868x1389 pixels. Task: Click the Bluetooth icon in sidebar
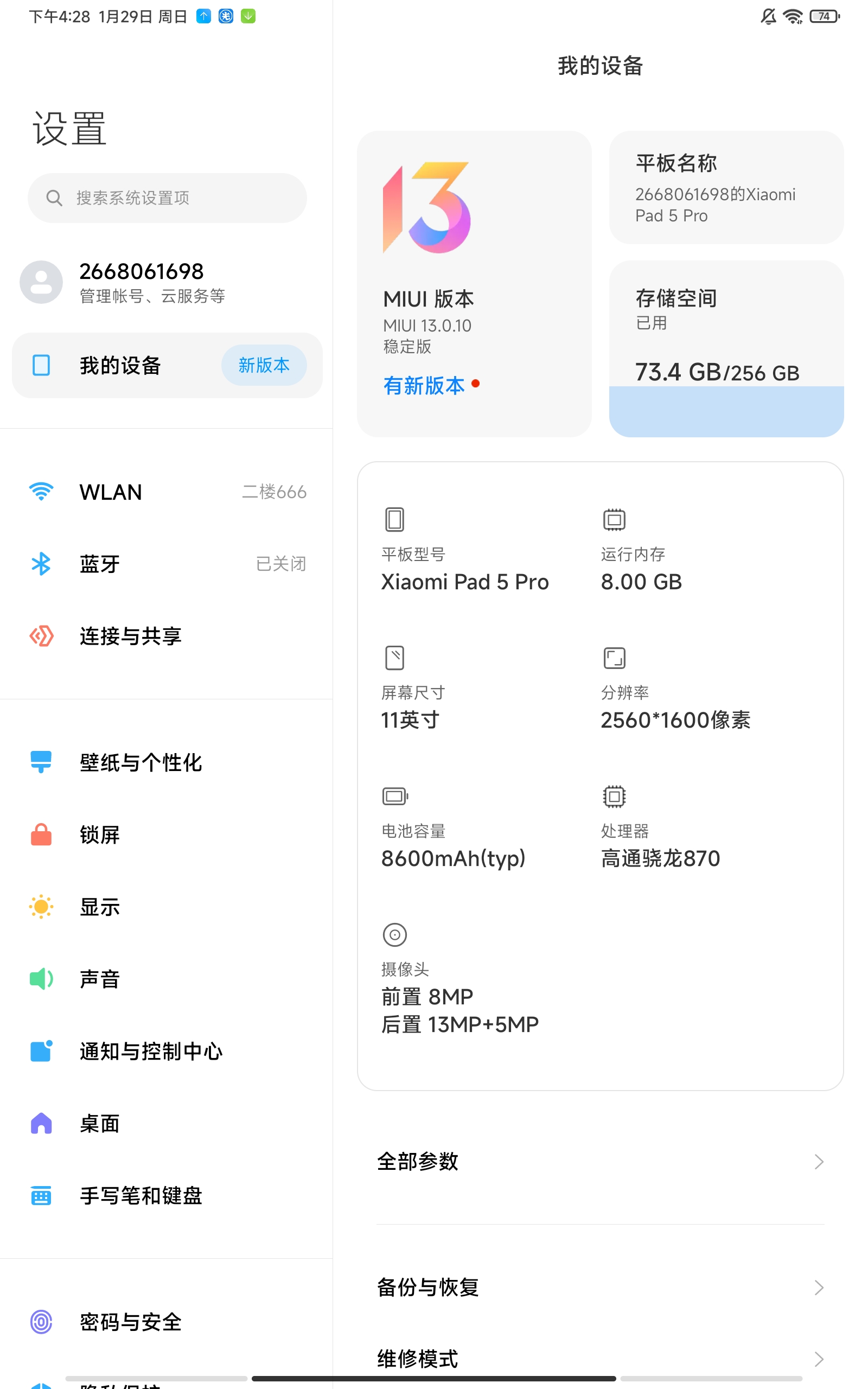pos(41,564)
